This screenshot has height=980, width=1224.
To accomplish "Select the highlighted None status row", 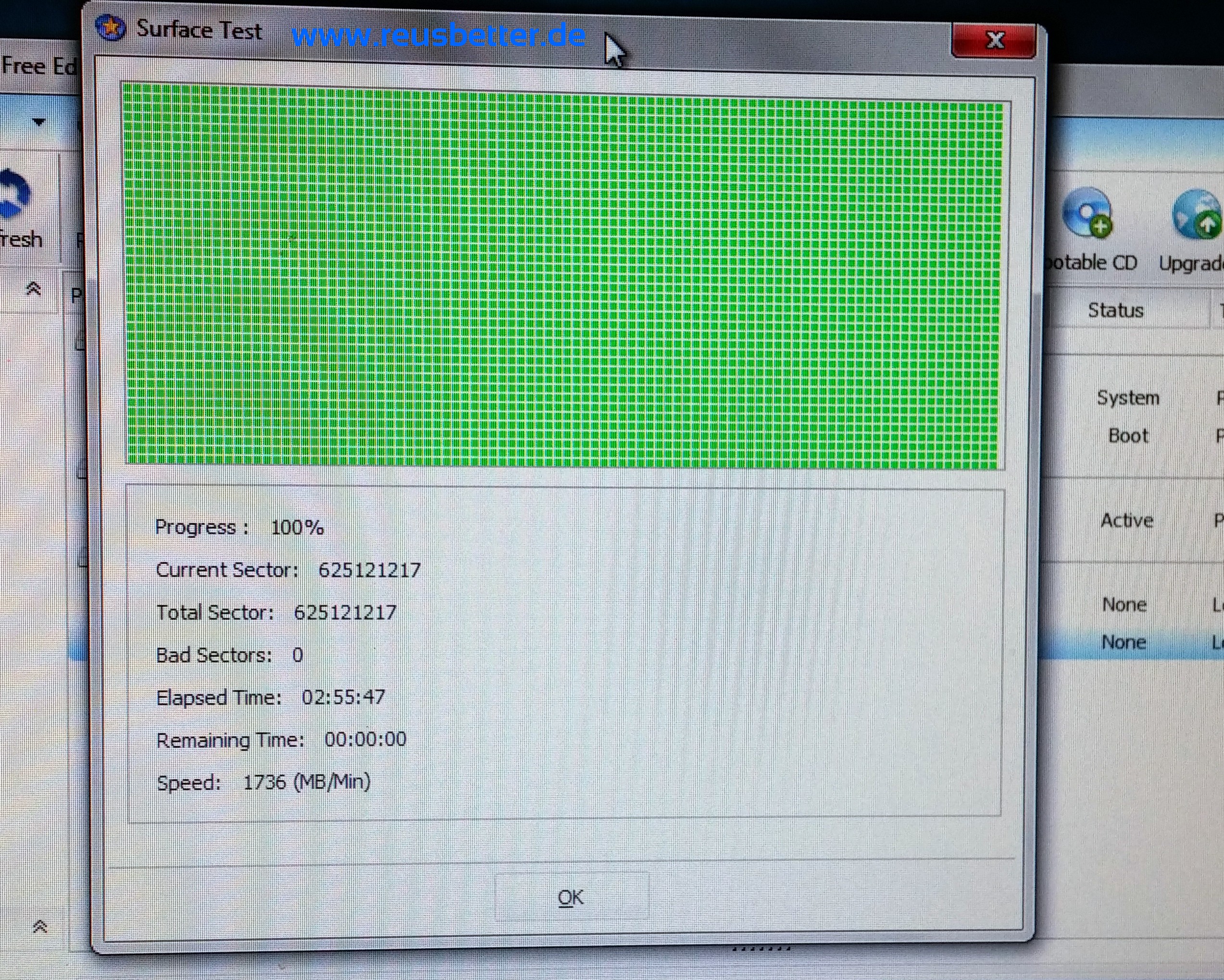I will point(1124,643).
